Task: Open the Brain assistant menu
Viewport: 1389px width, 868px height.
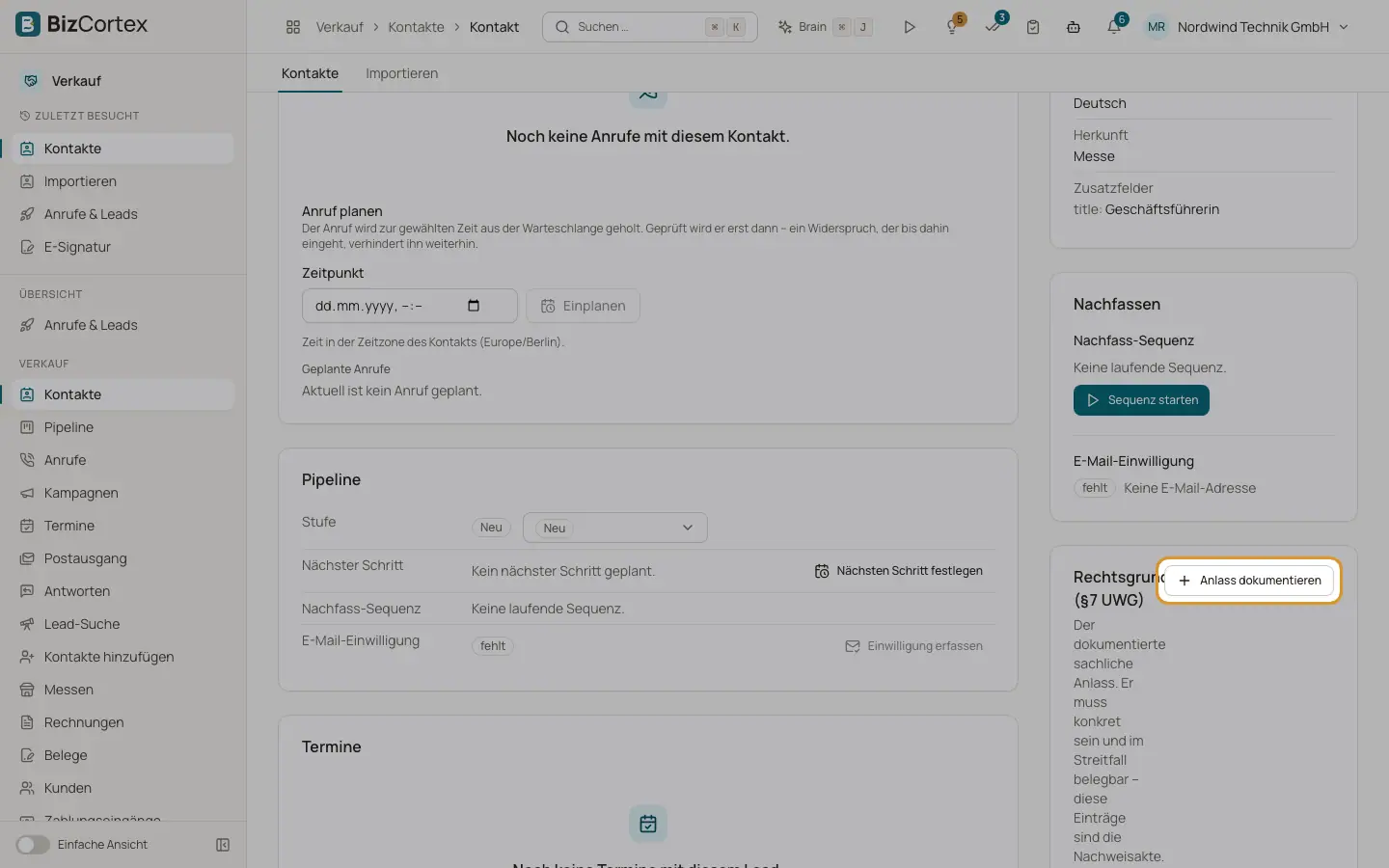Action: click(825, 27)
